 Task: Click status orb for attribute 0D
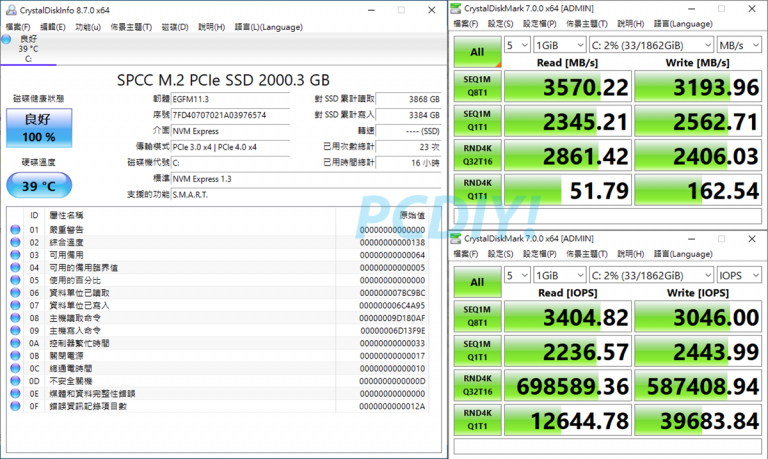(15, 381)
